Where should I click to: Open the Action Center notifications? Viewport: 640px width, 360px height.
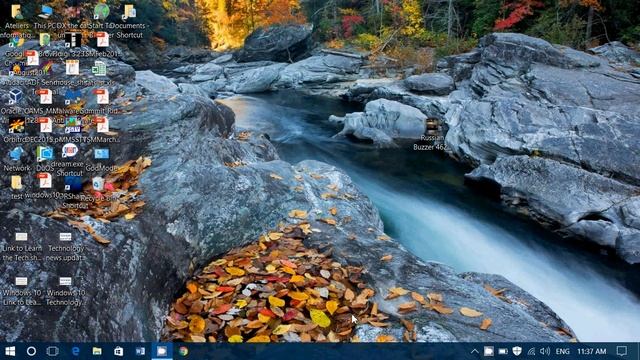point(622,351)
